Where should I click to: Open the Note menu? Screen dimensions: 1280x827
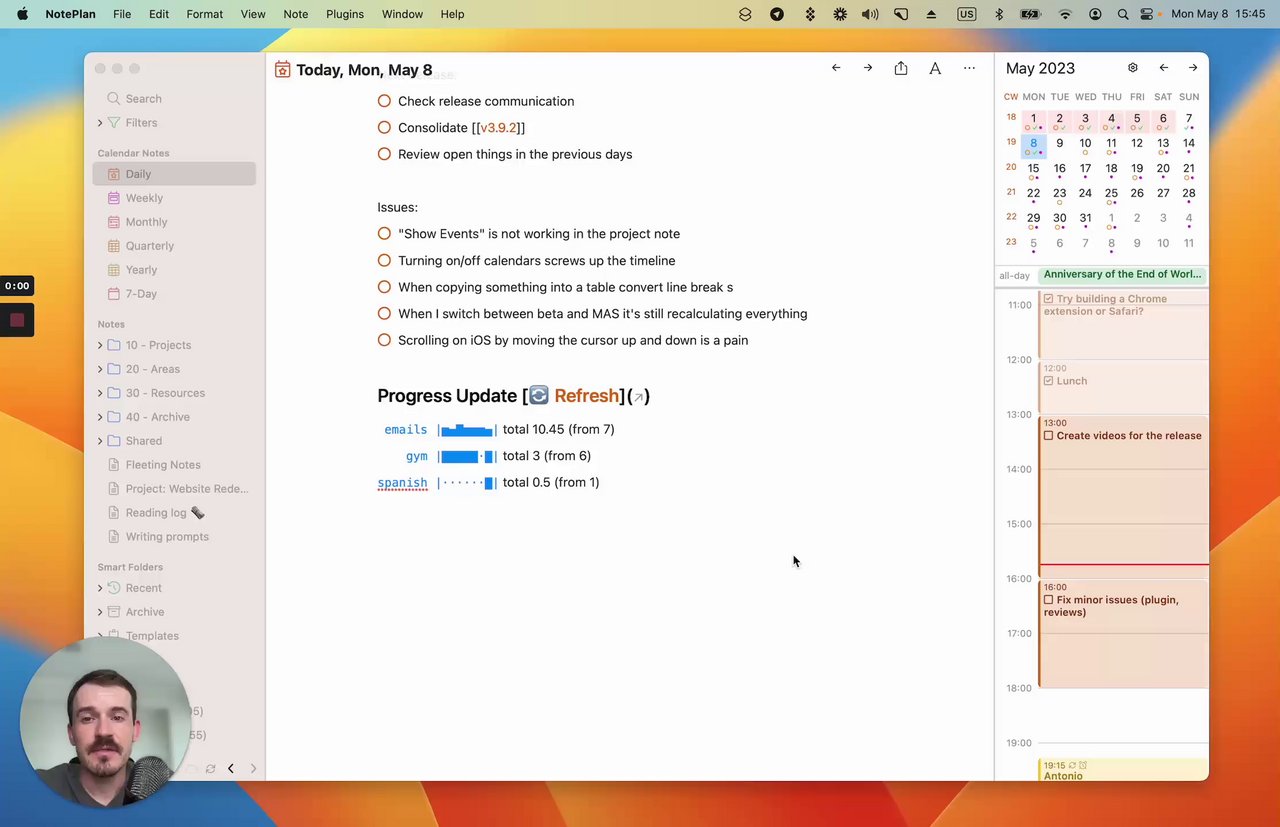tap(296, 14)
